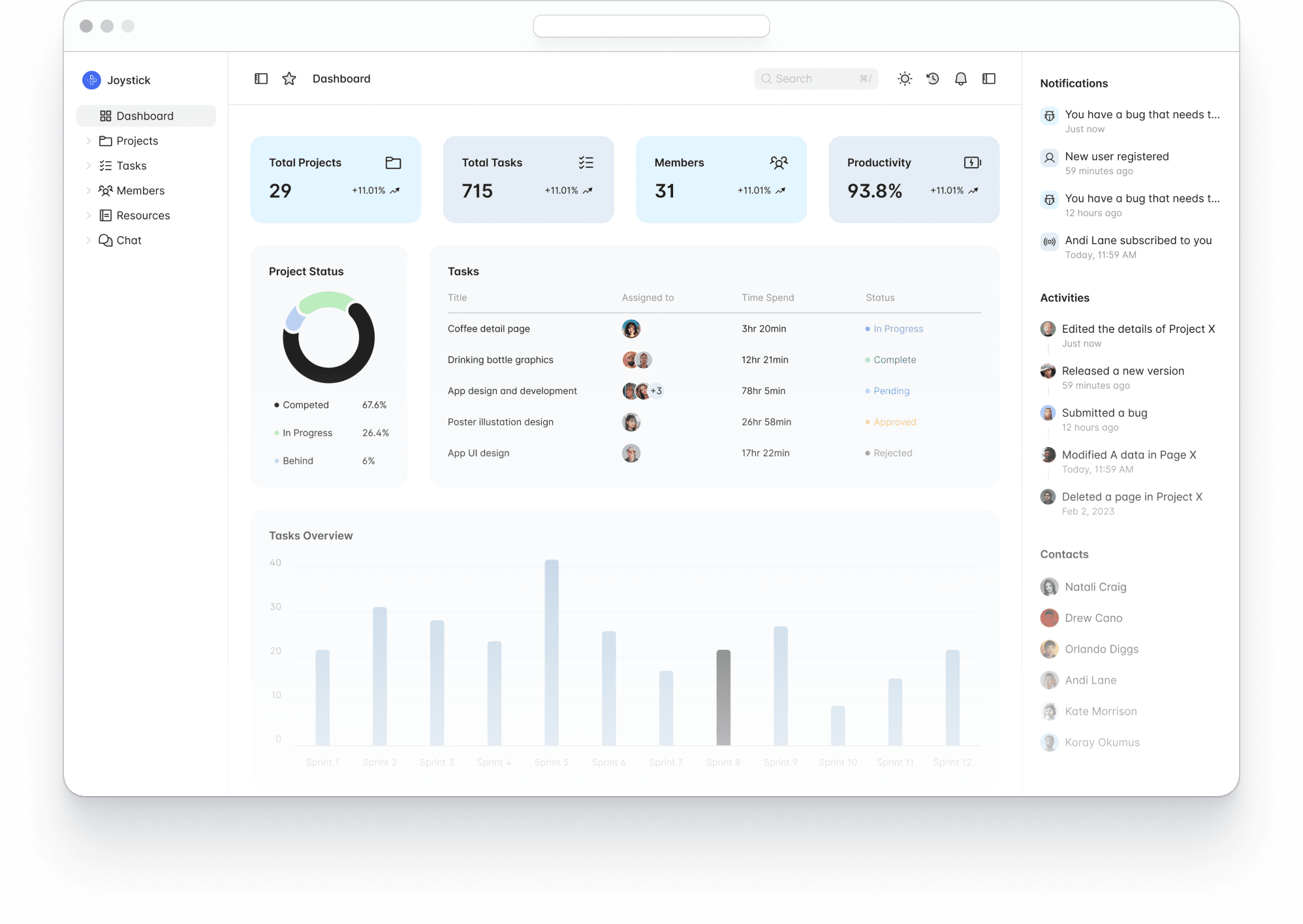
Task: Click the Joystick logo icon
Action: (x=91, y=80)
